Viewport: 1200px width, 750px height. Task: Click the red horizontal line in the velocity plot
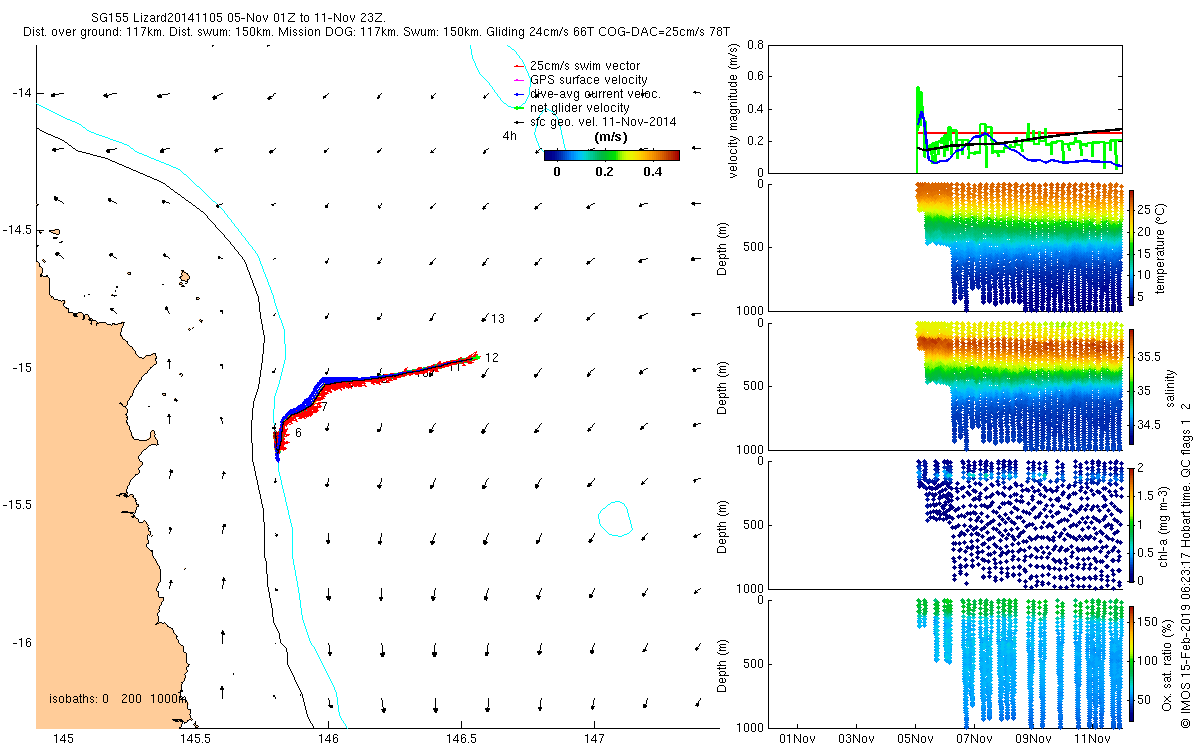[1020, 133]
